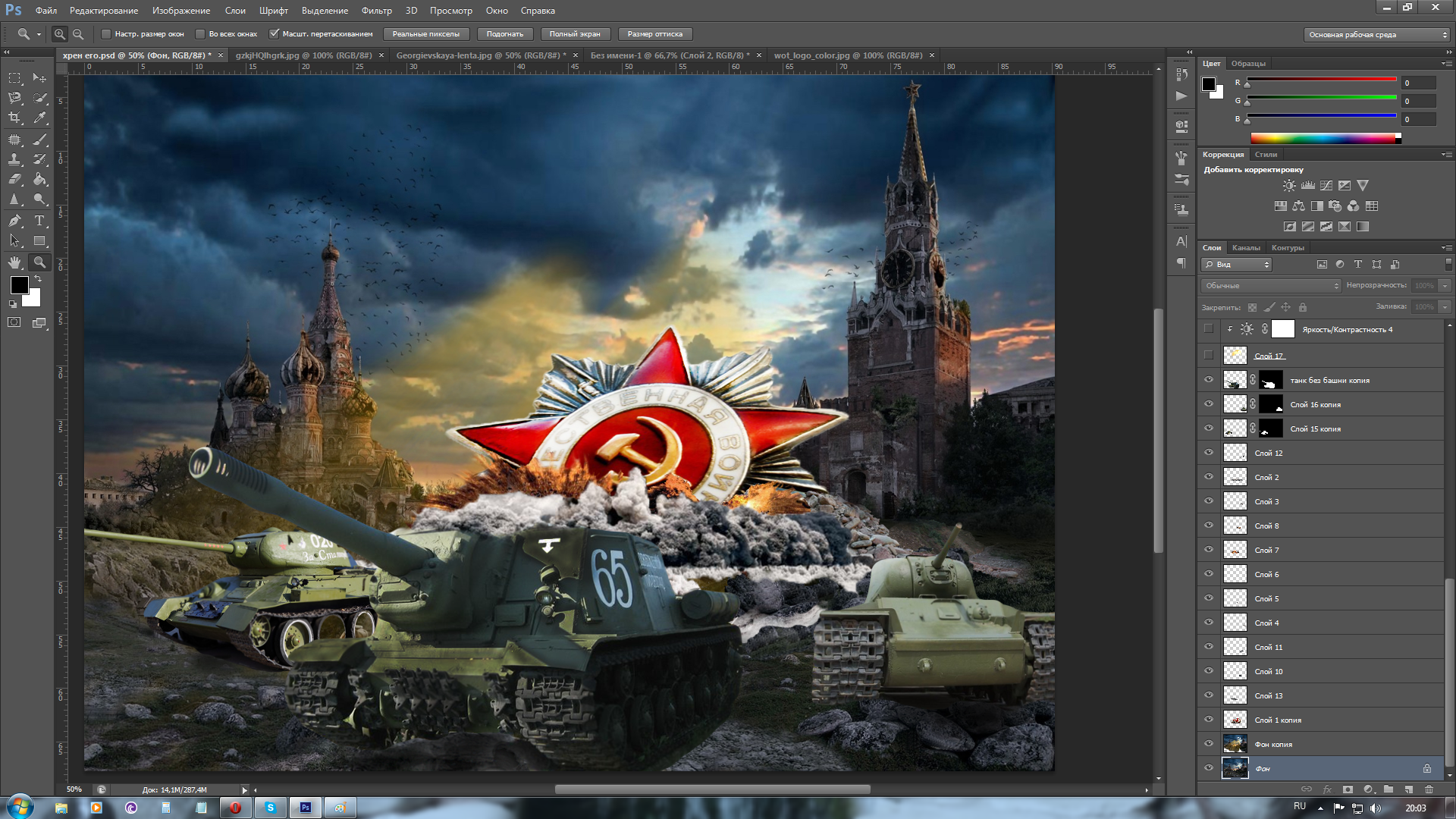Open the Изображение menu
Image resolution: width=1456 pixels, height=819 pixels.
pos(181,11)
